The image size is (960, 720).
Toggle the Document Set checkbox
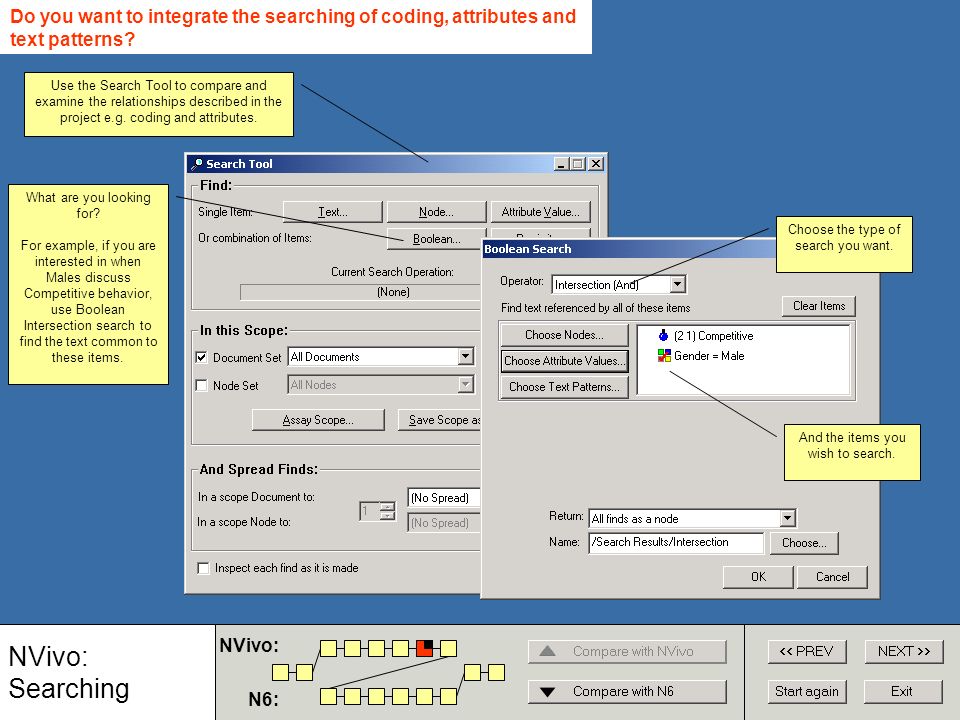click(201, 357)
